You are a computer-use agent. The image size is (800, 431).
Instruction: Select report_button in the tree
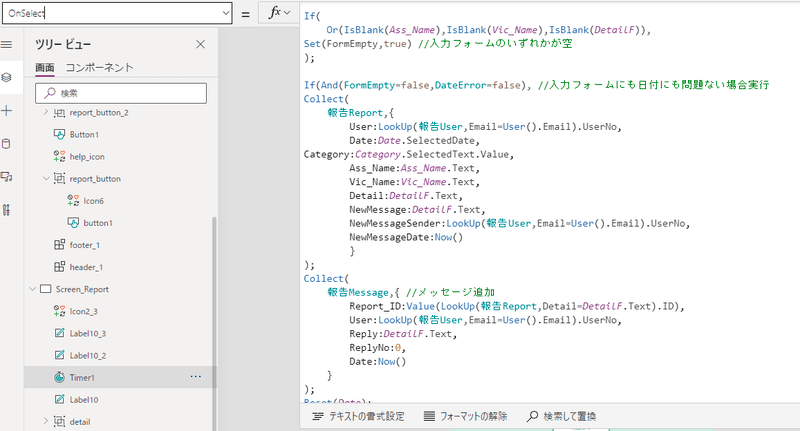coord(95,179)
